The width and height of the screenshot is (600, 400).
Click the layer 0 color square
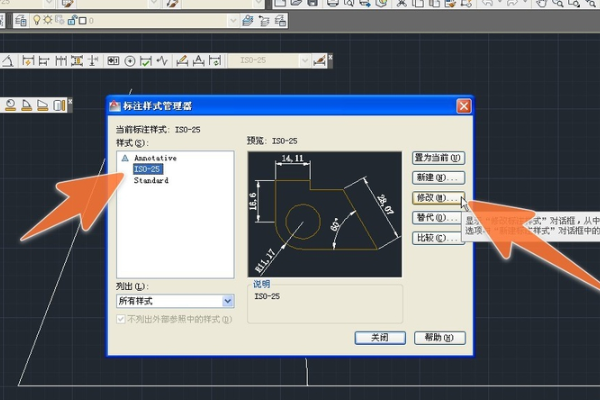pos(82,20)
